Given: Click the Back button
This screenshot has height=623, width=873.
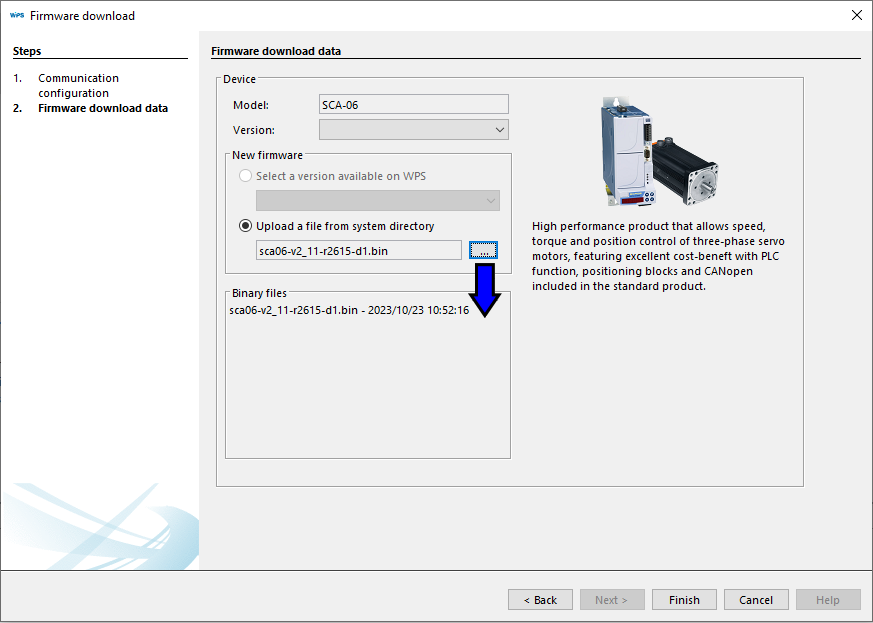Looking at the screenshot, I should (x=540, y=600).
